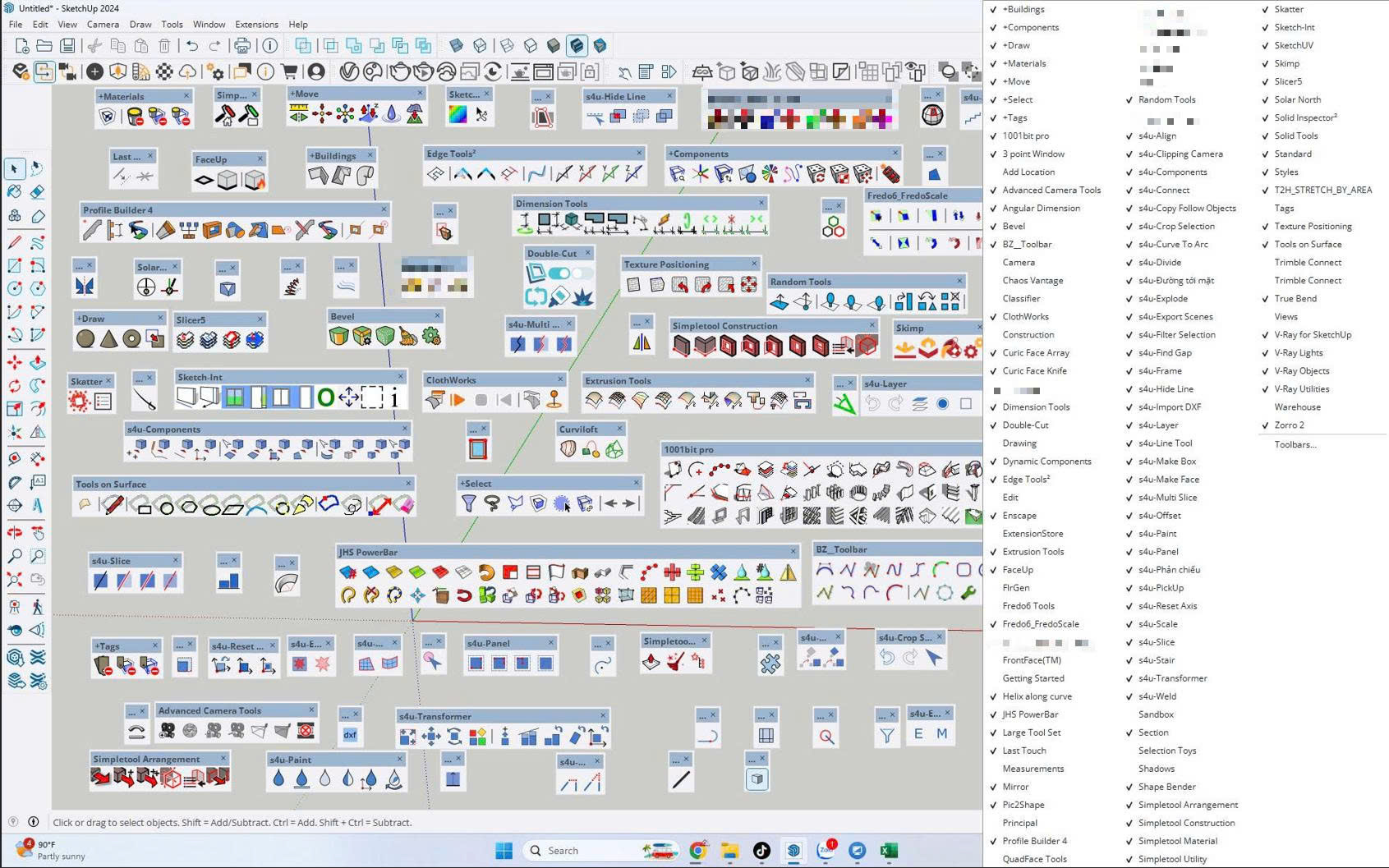
Task: Click the rainbow color grid icon in SketchUV
Action: click(458, 115)
